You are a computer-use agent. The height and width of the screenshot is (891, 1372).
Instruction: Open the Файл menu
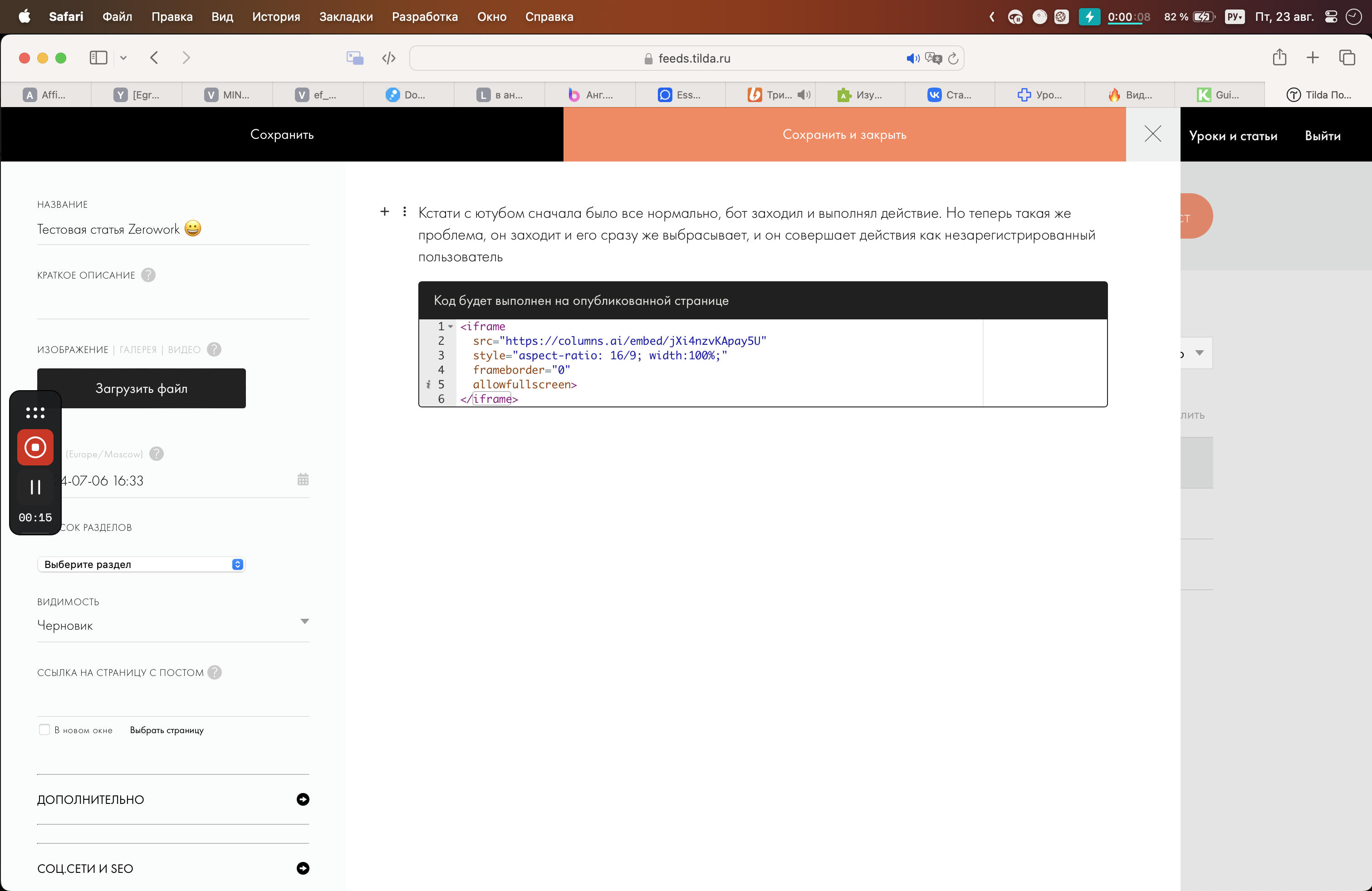(117, 17)
